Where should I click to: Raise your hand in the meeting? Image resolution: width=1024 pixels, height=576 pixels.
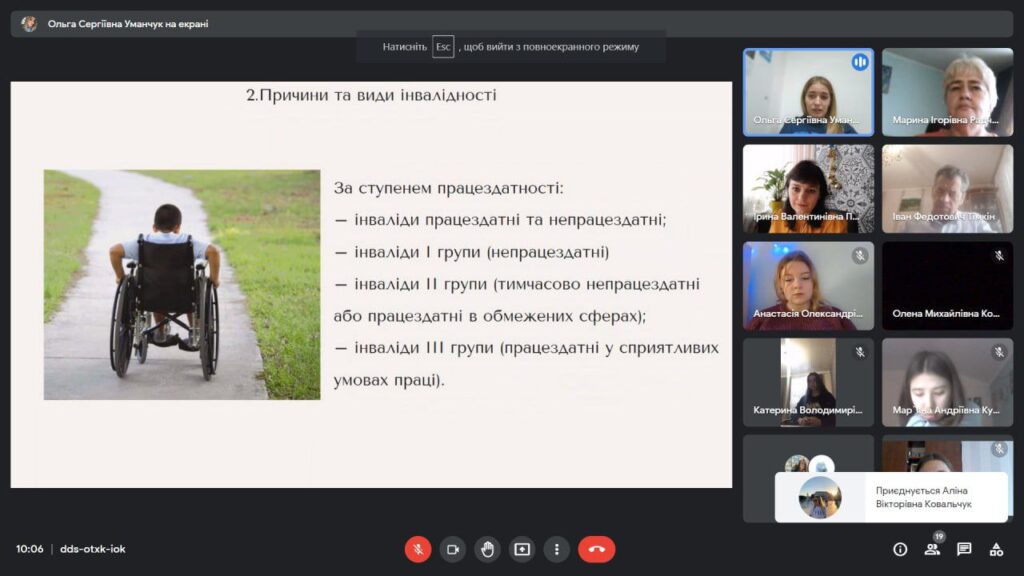(x=487, y=549)
